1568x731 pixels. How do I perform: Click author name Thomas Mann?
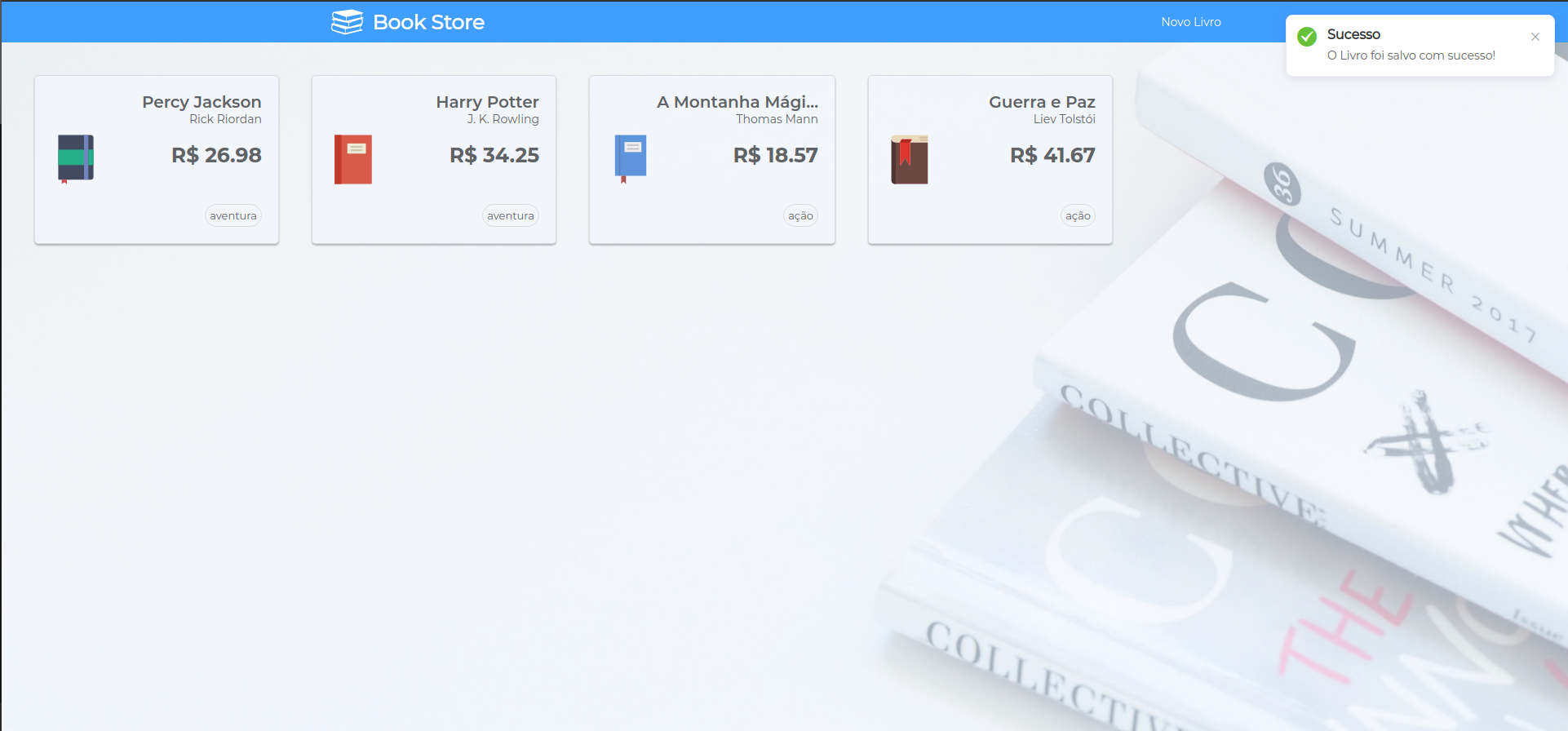[777, 119]
